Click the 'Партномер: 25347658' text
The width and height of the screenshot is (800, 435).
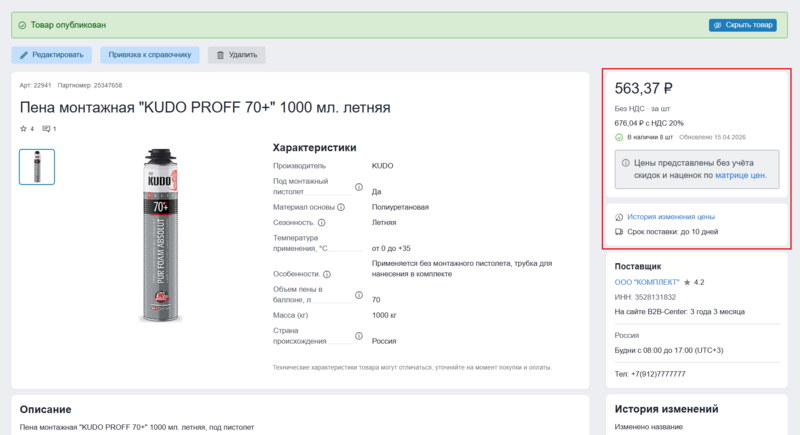[90, 86]
